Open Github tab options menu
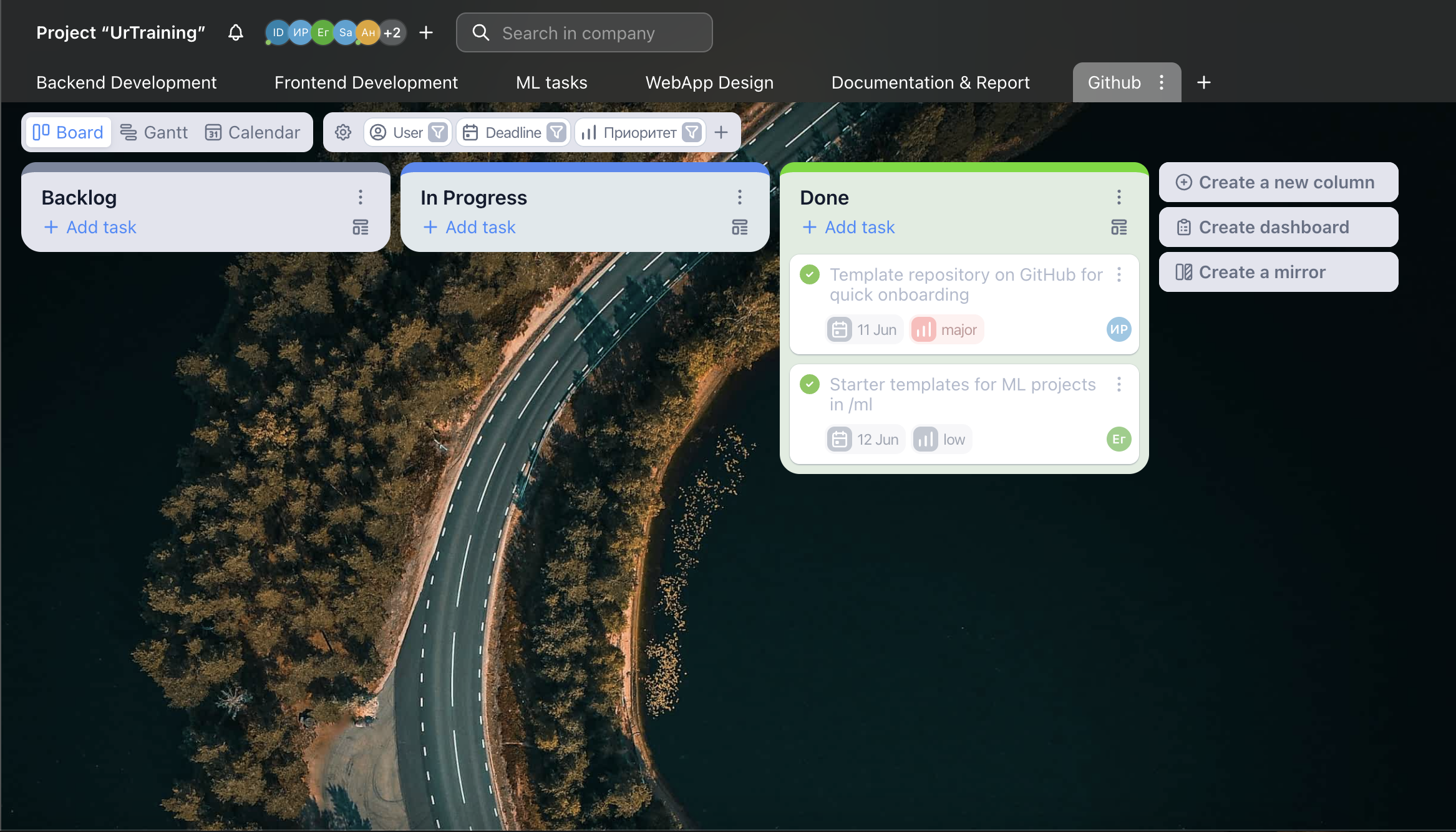1456x832 pixels. (x=1162, y=82)
